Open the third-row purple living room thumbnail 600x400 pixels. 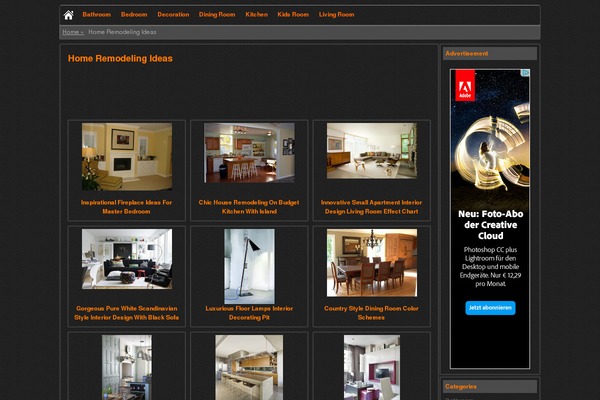372,367
